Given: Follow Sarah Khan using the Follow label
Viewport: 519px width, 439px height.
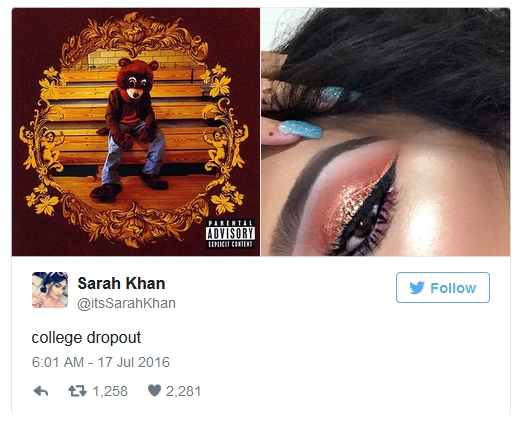Looking at the screenshot, I should pyautogui.click(x=453, y=288).
